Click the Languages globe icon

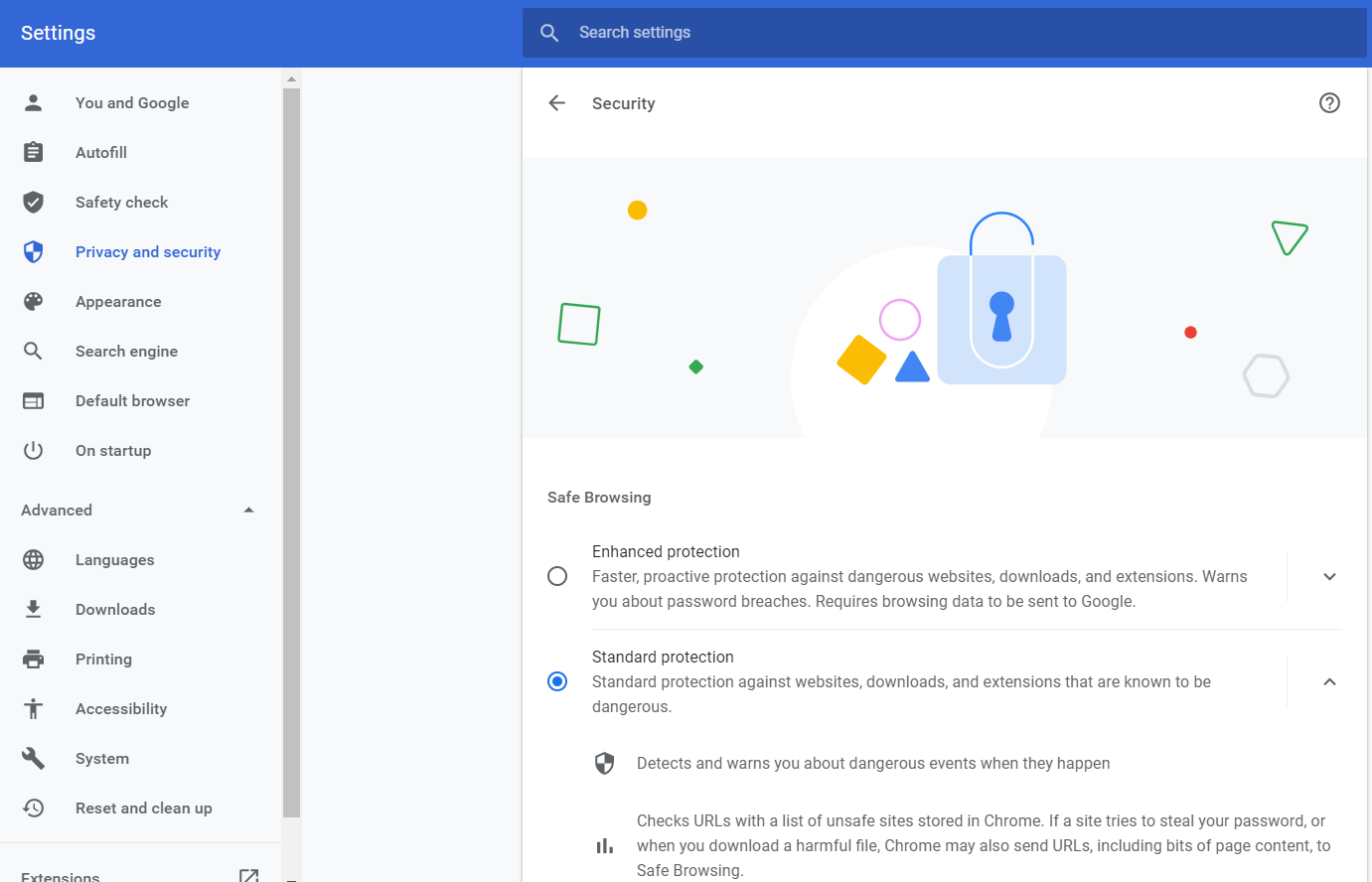pyautogui.click(x=34, y=560)
